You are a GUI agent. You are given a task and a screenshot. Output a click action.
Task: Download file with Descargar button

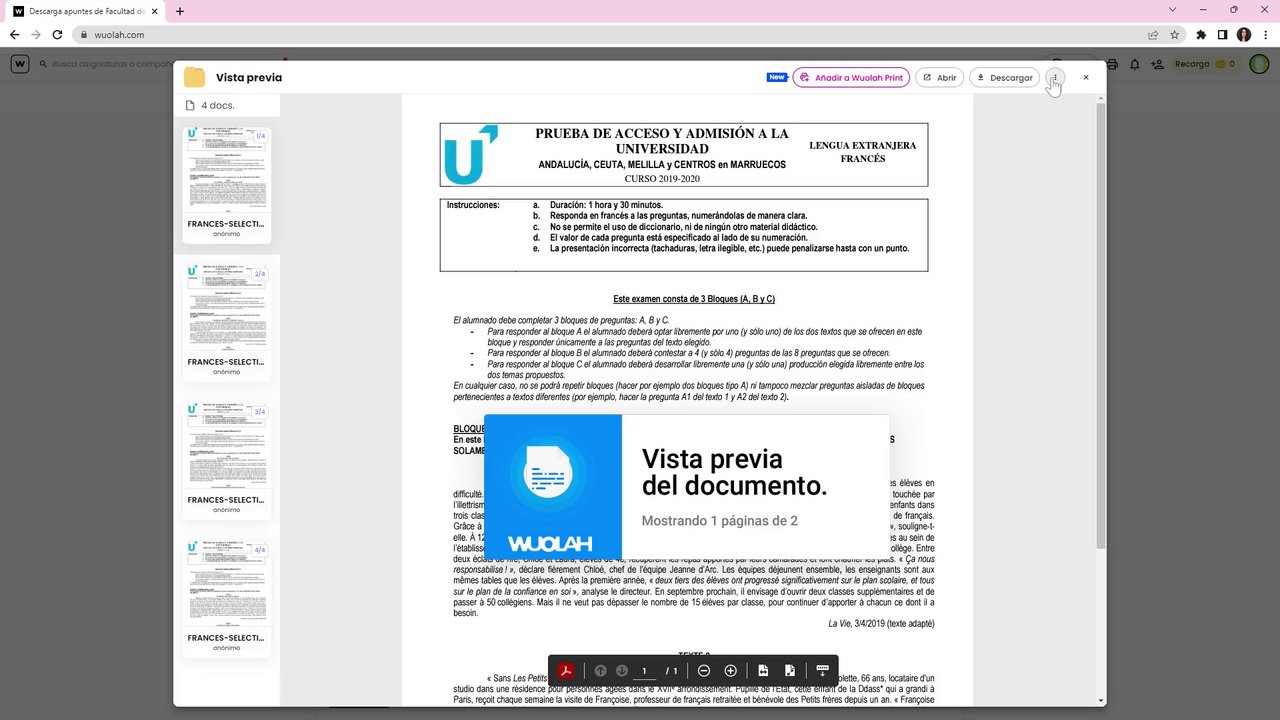[1005, 77]
